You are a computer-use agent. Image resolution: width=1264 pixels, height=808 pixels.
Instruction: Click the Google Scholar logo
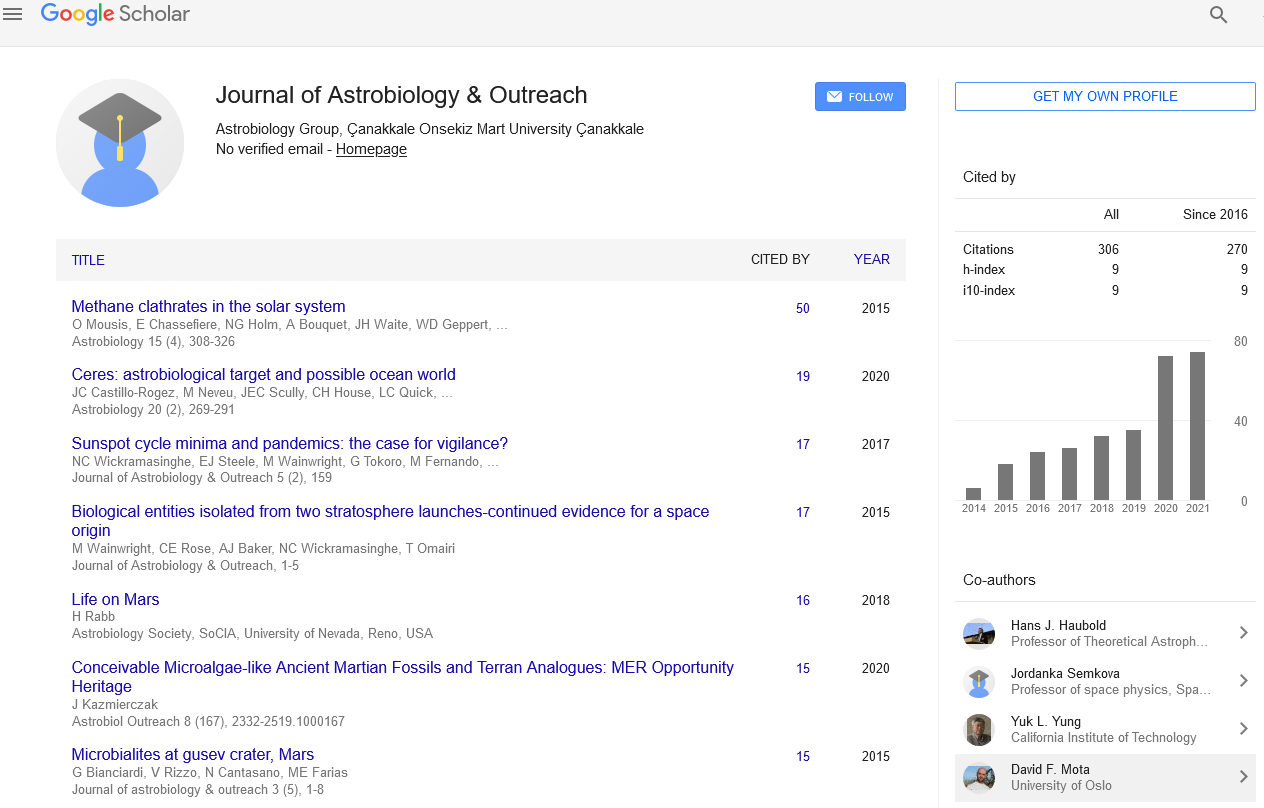point(115,14)
